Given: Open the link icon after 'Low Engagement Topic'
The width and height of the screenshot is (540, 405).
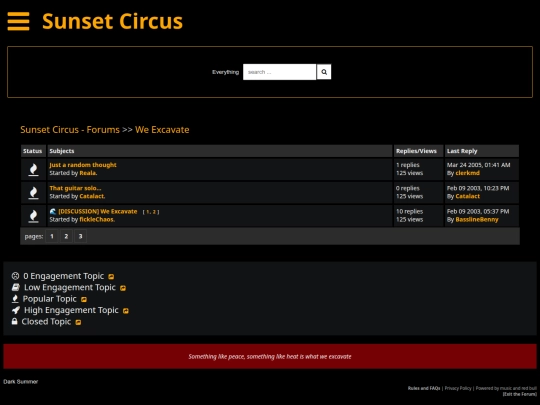Looking at the screenshot, I should coord(123,288).
